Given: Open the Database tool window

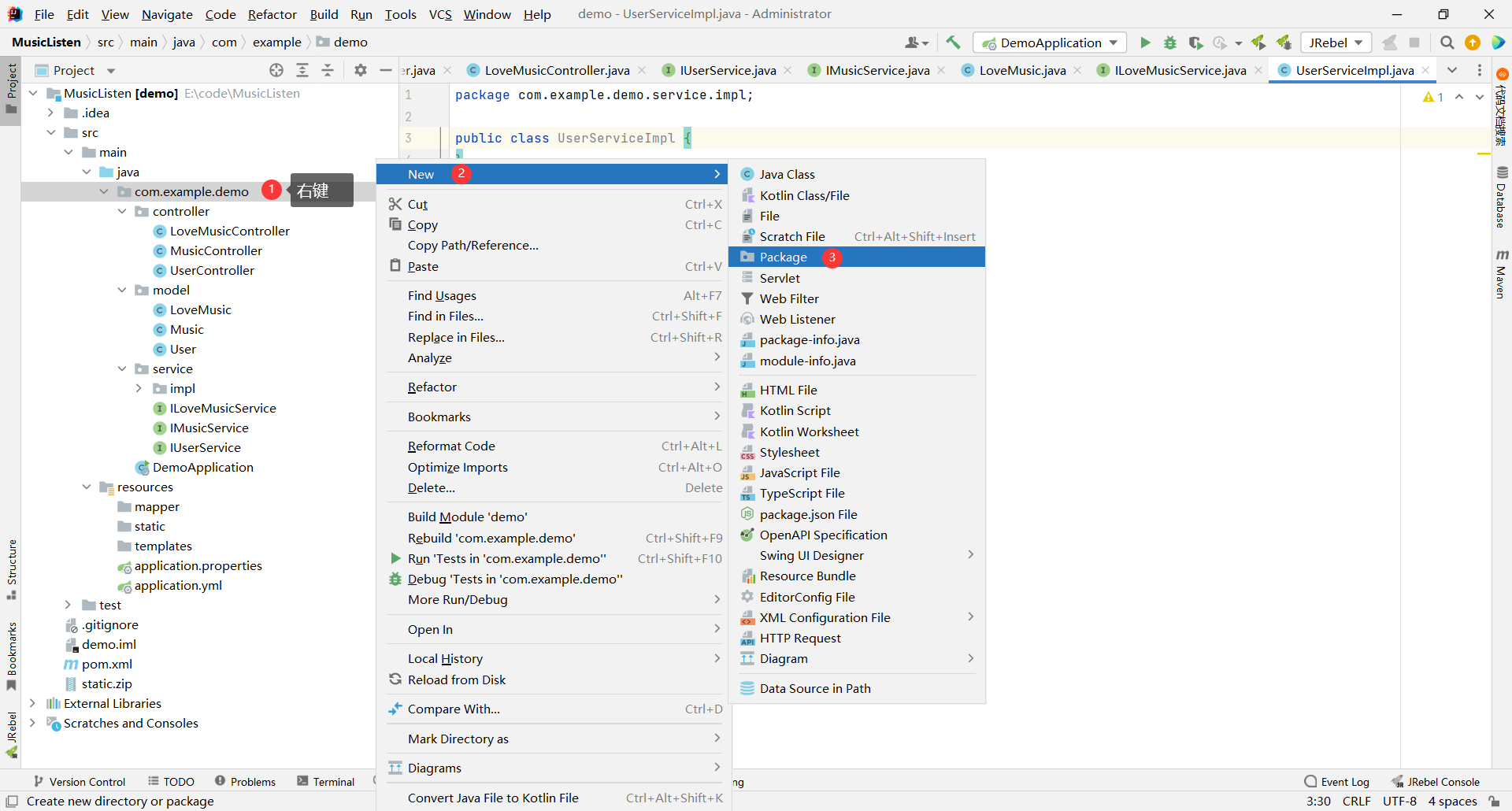Looking at the screenshot, I should coord(1502,197).
